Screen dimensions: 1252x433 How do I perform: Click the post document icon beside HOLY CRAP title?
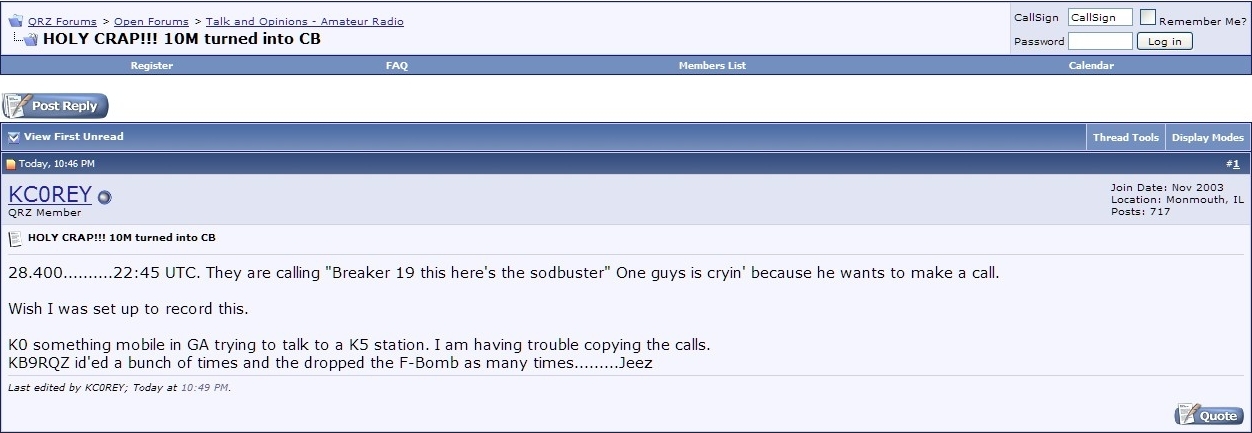click(15, 238)
